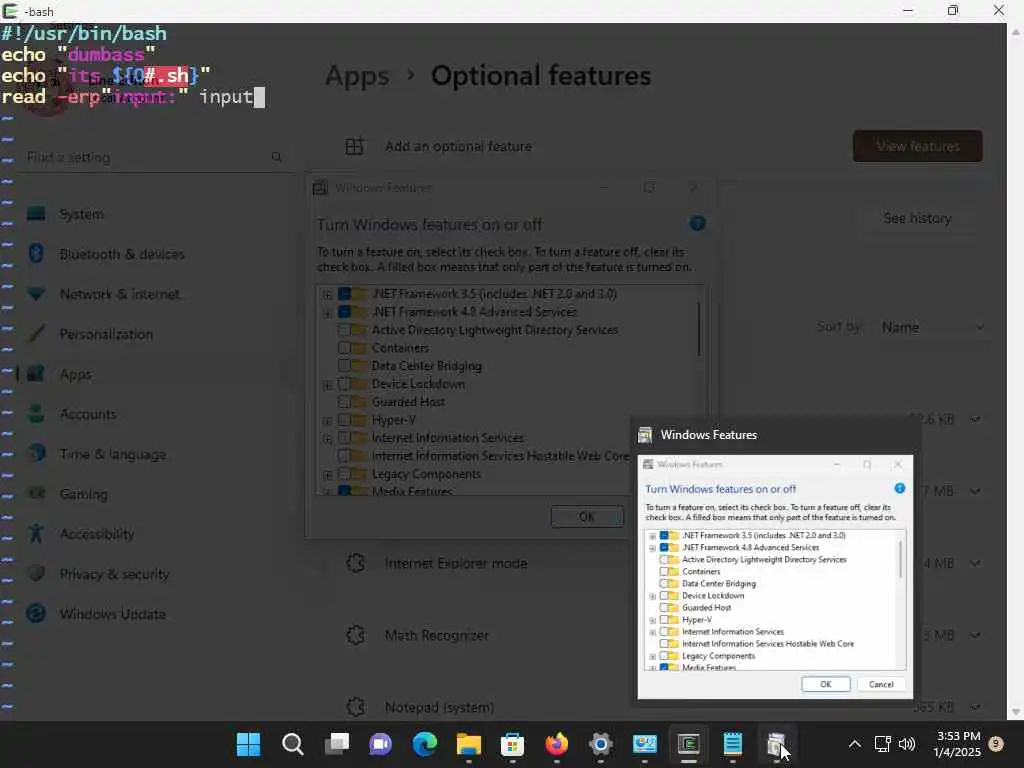Go back to Apps via the breadcrumb

coord(357,76)
